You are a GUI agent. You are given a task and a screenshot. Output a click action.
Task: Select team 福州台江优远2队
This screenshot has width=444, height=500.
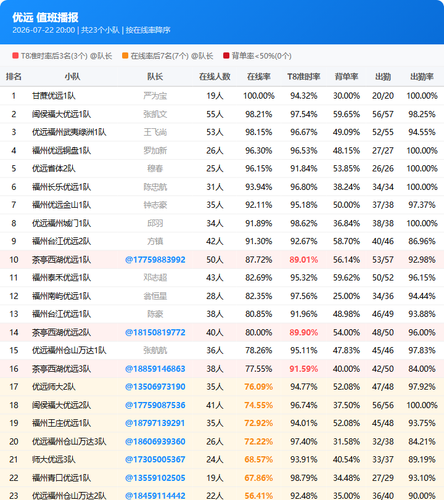coord(61,241)
